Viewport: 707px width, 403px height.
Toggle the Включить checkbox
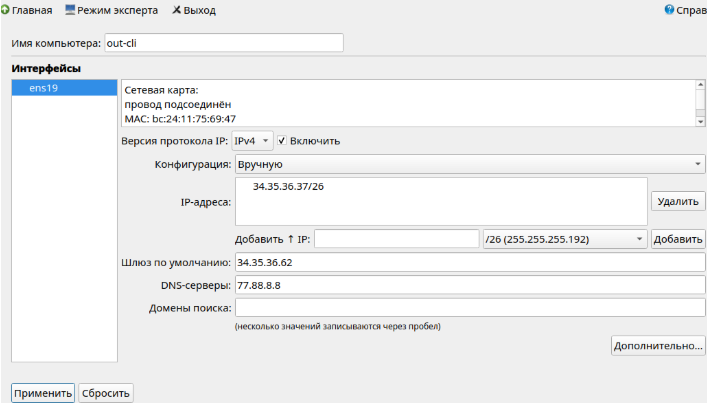click(283, 141)
